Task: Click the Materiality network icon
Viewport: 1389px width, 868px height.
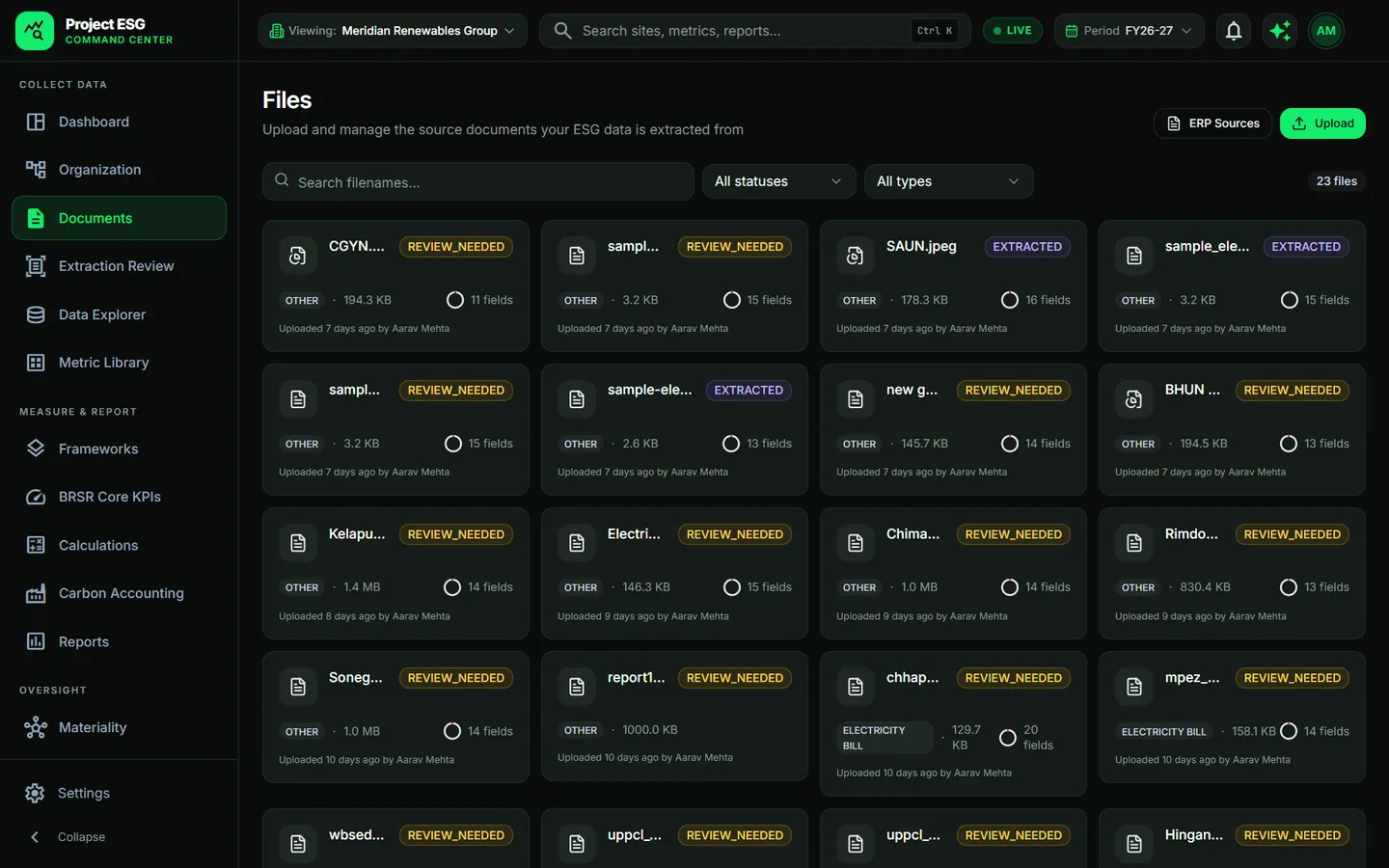Action: [x=36, y=727]
